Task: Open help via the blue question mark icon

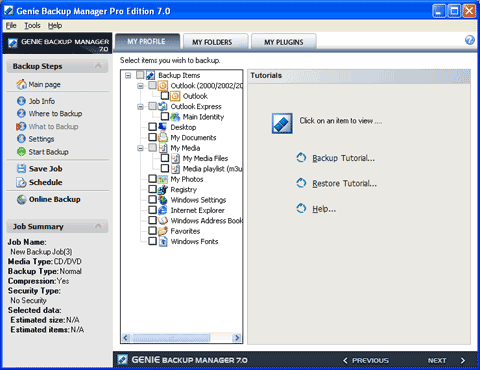Action: (470, 40)
